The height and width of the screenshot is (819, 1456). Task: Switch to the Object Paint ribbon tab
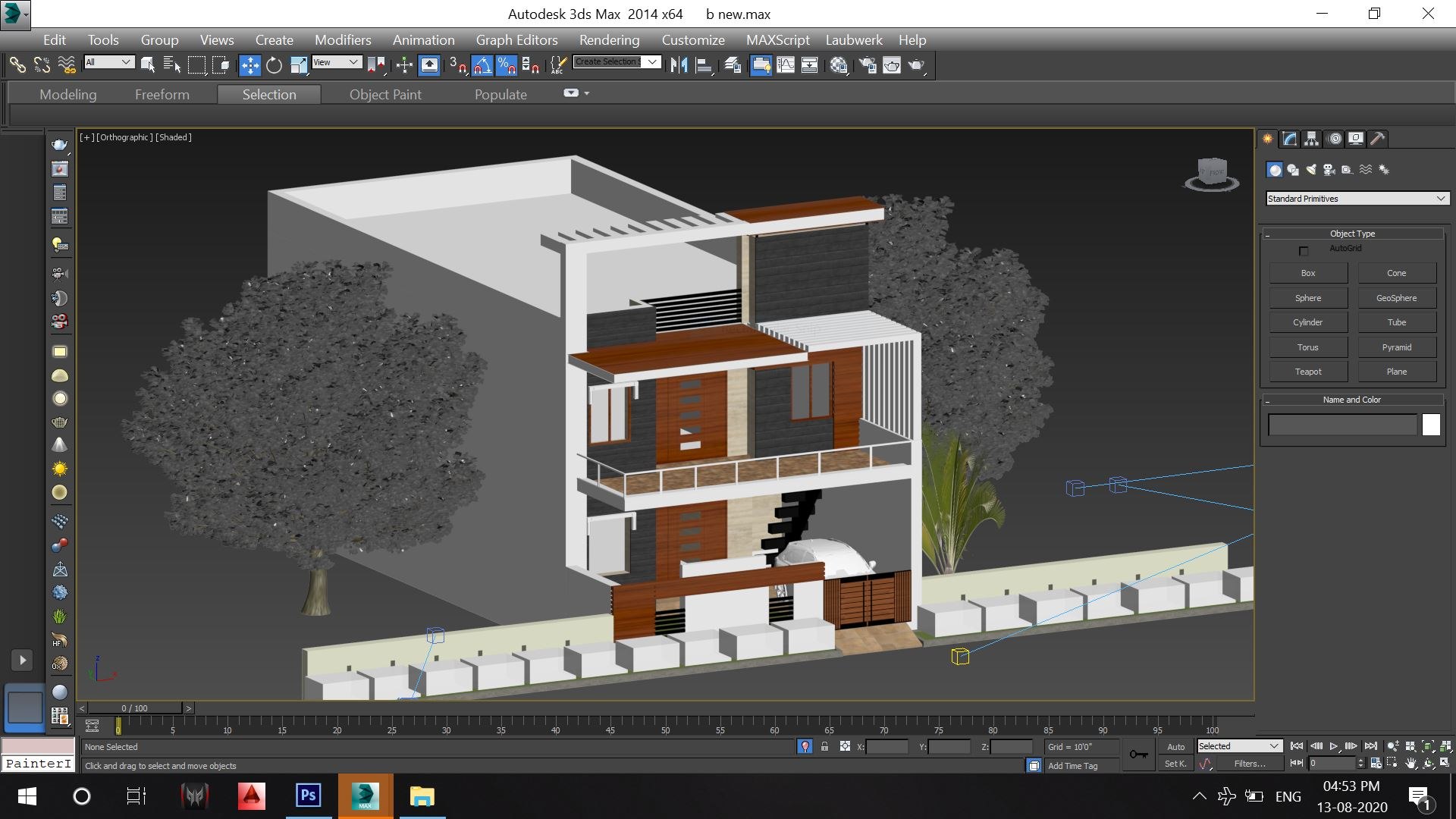point(385,95)
